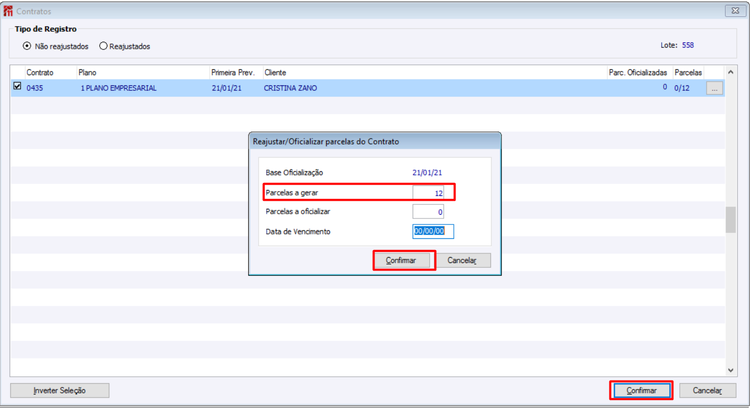
Task: Click client name CRISTINA ZANO
Action: (x=290, y=88)
